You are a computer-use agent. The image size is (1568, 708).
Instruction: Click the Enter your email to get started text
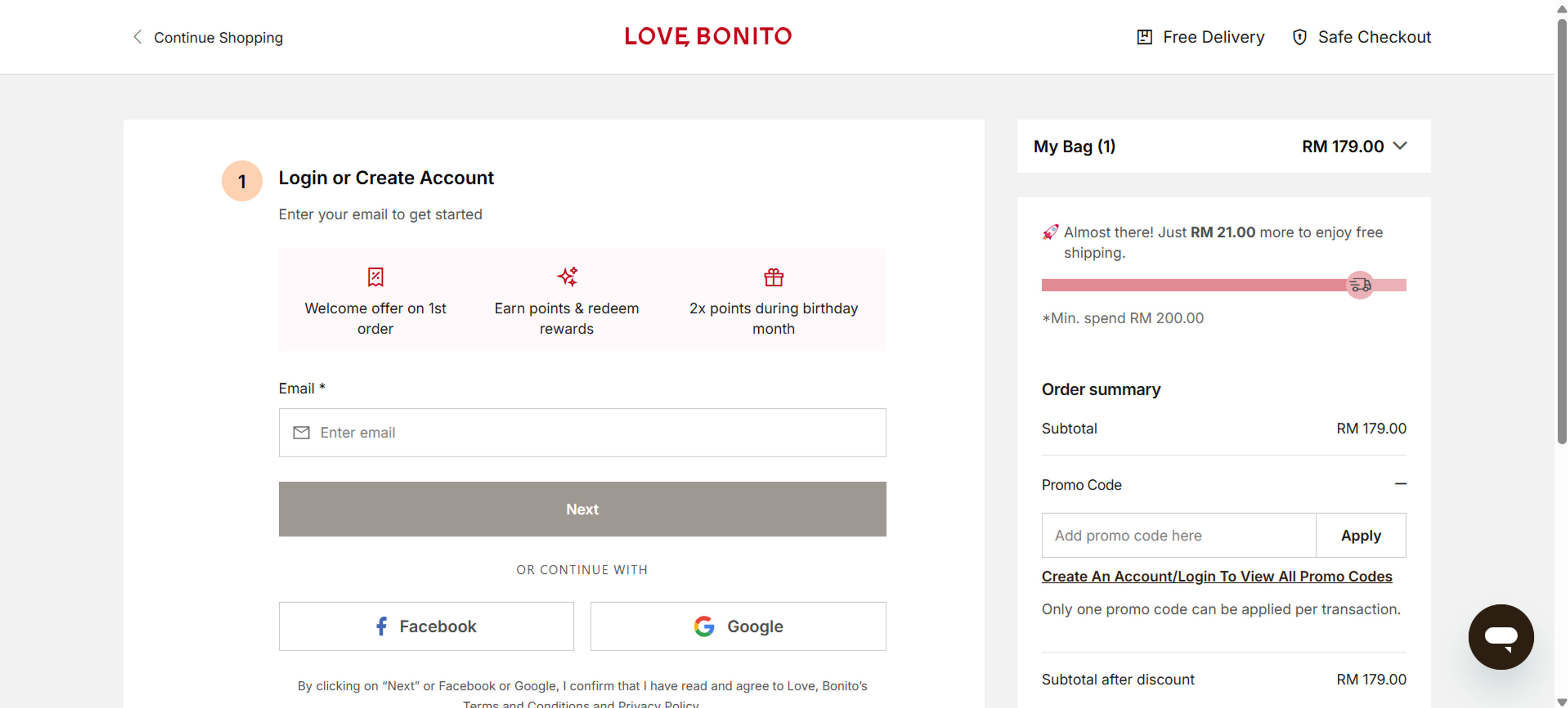click(x=380, y=214)
